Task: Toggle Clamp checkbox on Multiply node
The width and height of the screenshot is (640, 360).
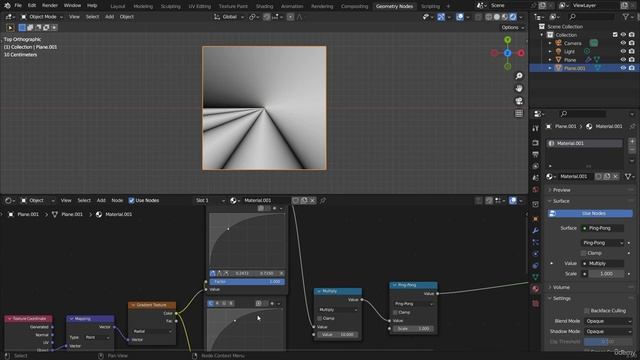Action: pyautogui.click(x=320, y=318)
